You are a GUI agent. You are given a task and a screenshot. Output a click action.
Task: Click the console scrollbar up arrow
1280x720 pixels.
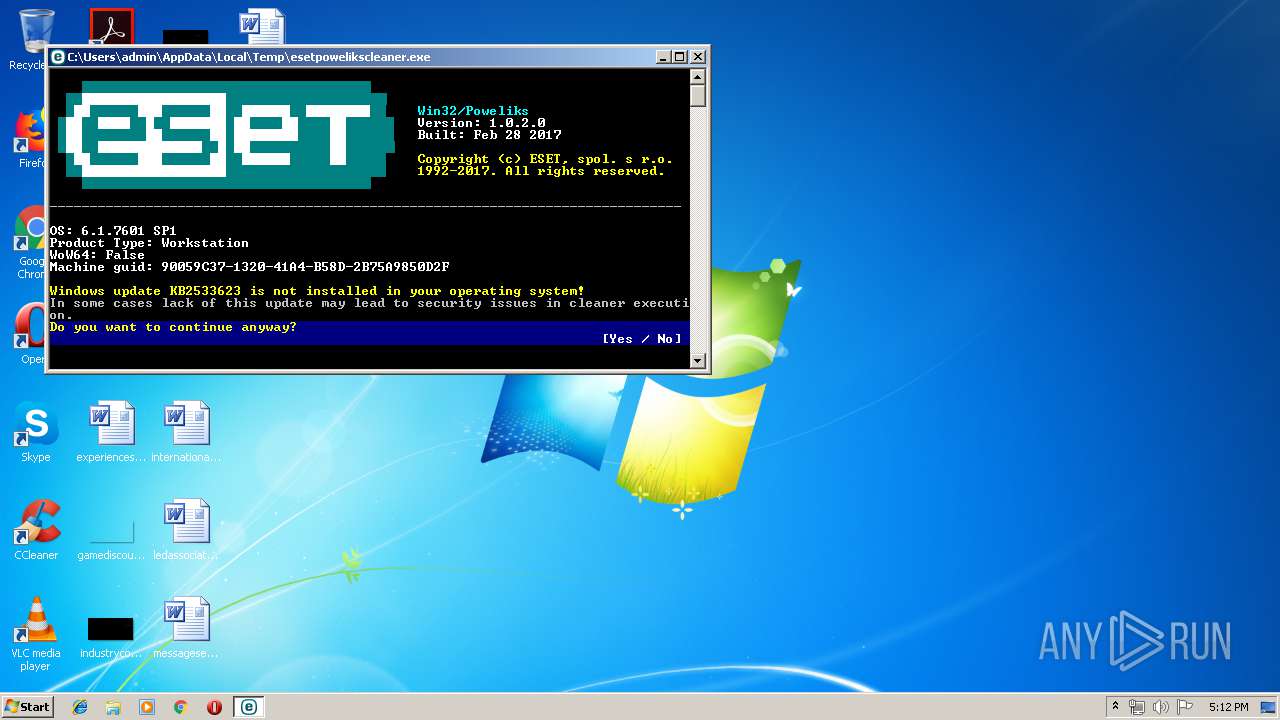698,77
